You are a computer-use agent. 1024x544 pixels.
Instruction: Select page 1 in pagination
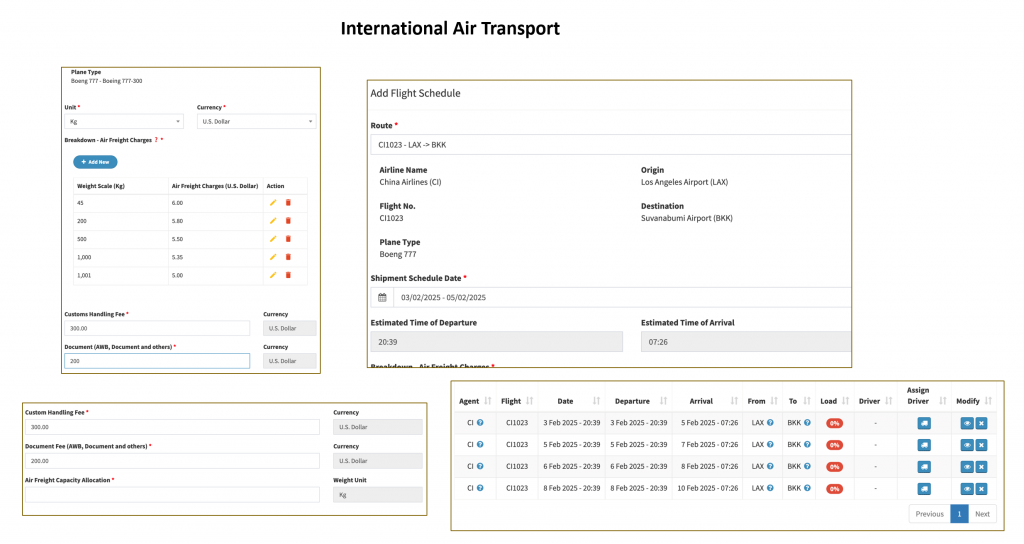[x=959, y=514]
